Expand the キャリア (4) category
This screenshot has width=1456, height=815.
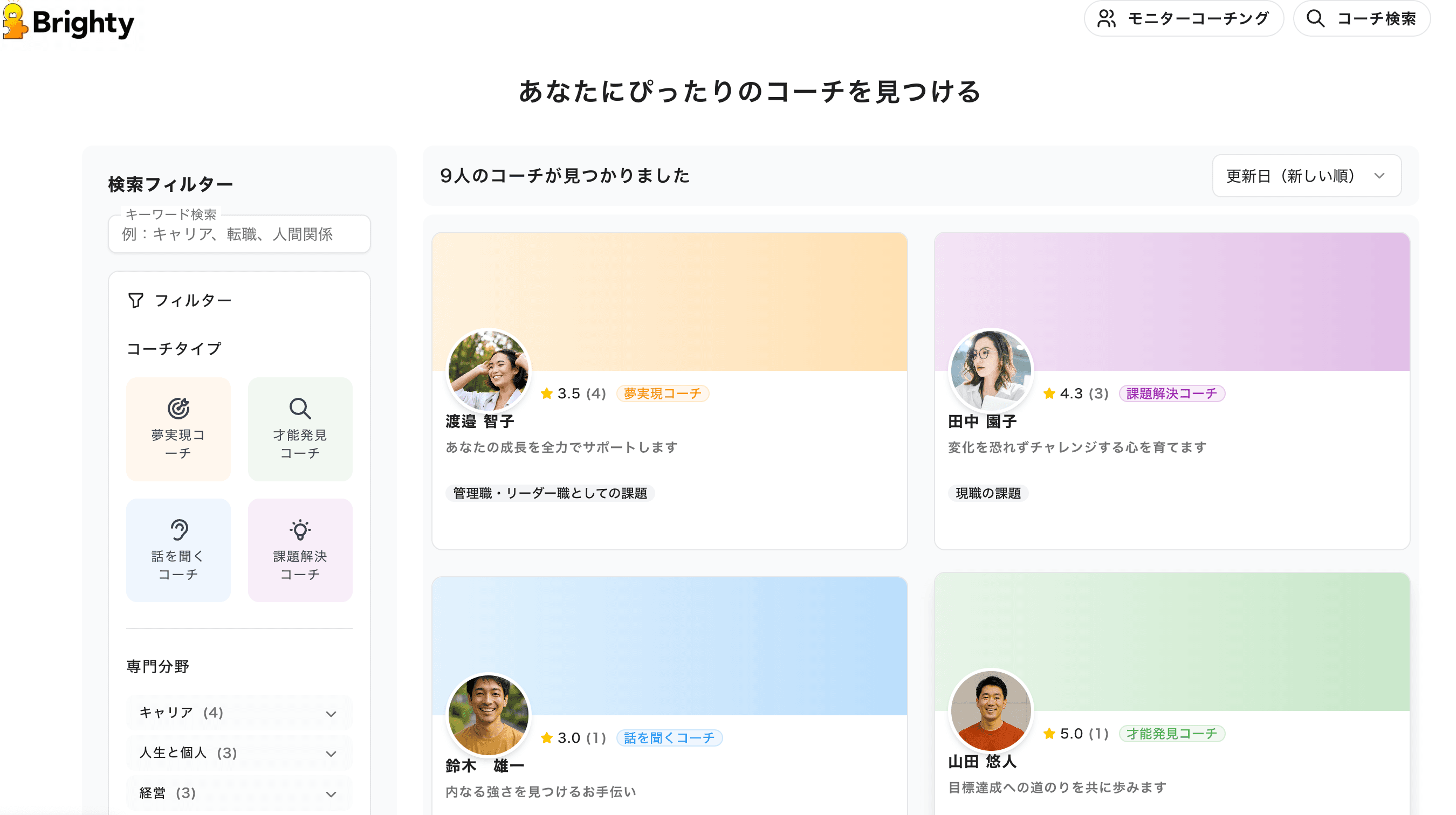pos(239,713)
